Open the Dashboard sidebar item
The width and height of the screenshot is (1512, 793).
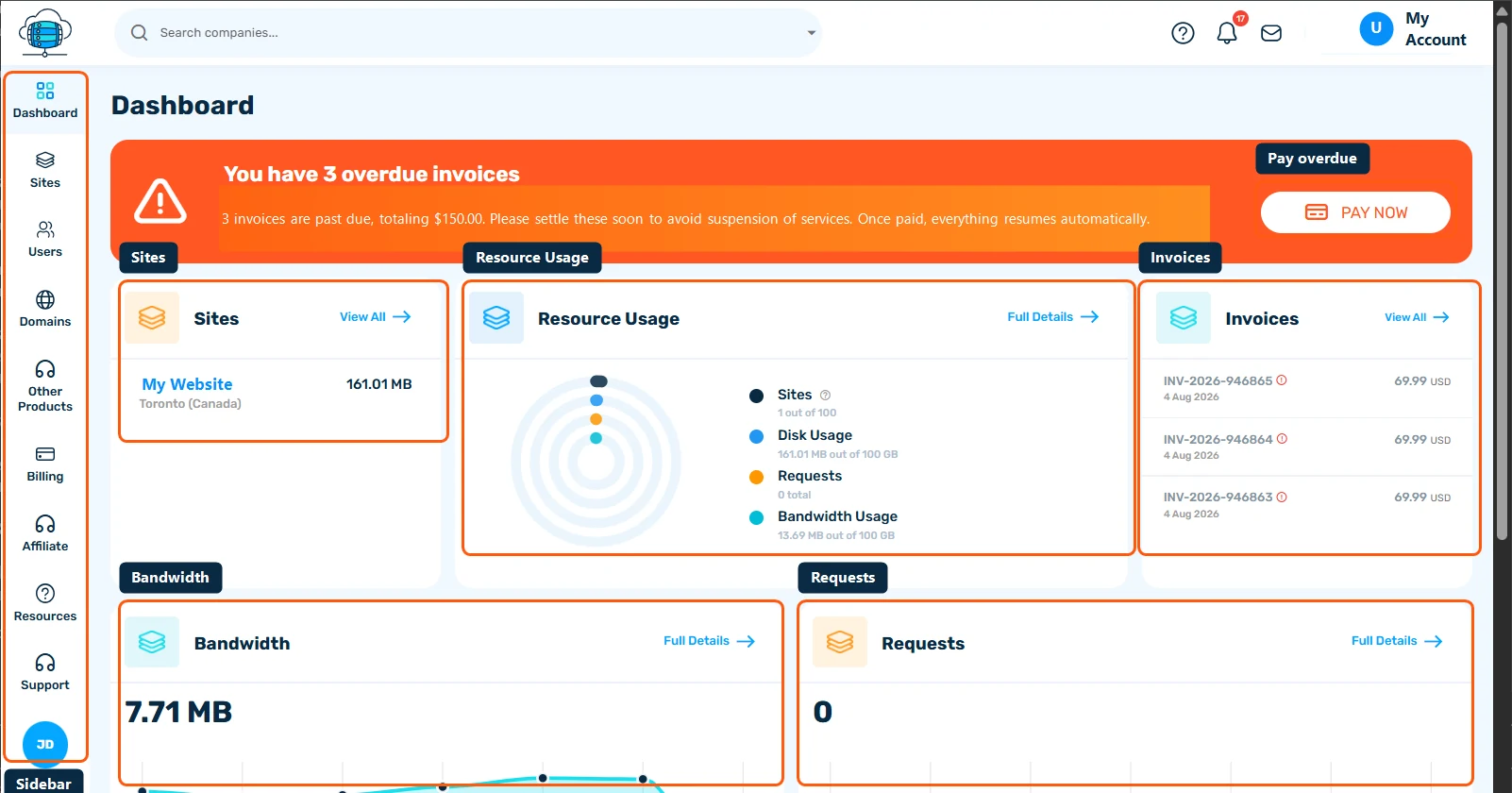click(45, 101)
